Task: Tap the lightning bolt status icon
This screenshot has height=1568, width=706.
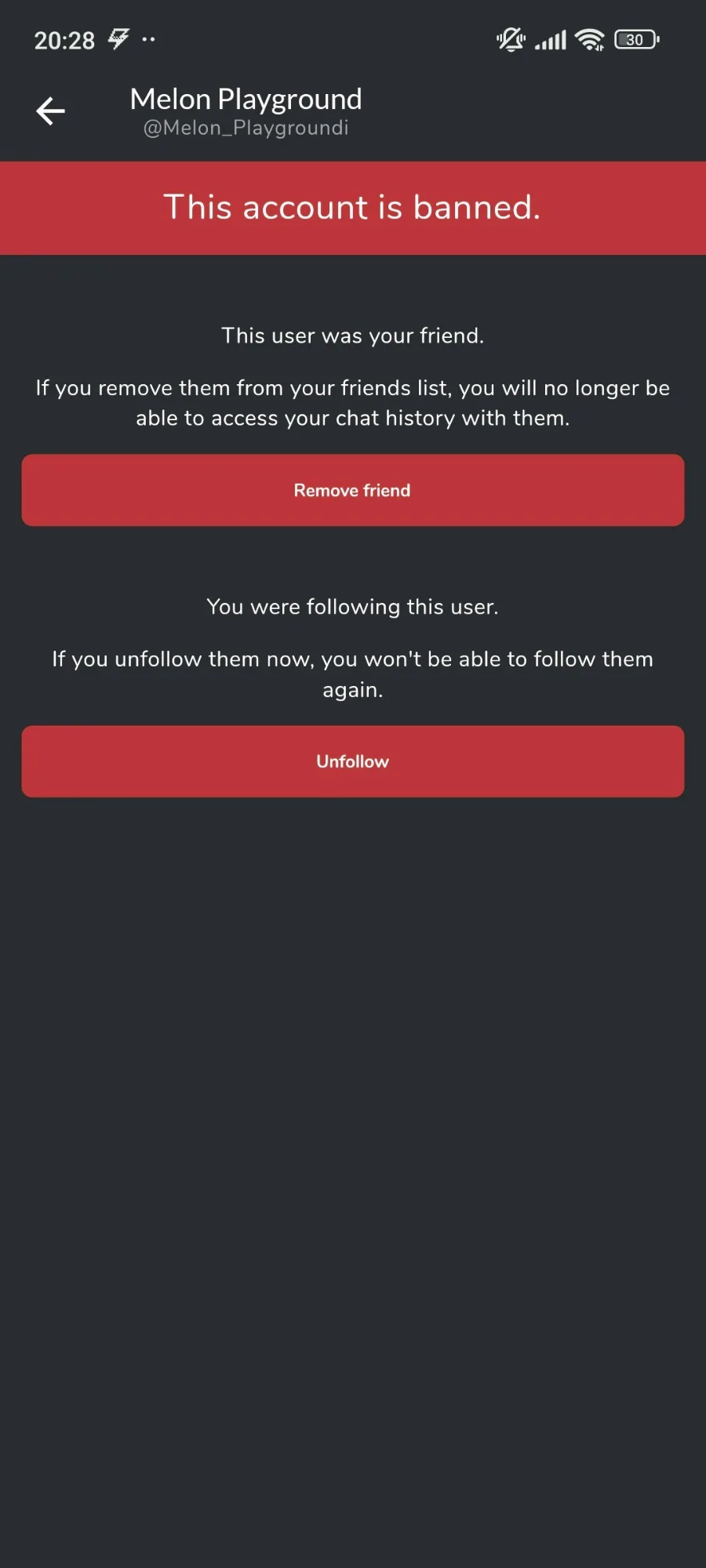Action: click(118, 38)
